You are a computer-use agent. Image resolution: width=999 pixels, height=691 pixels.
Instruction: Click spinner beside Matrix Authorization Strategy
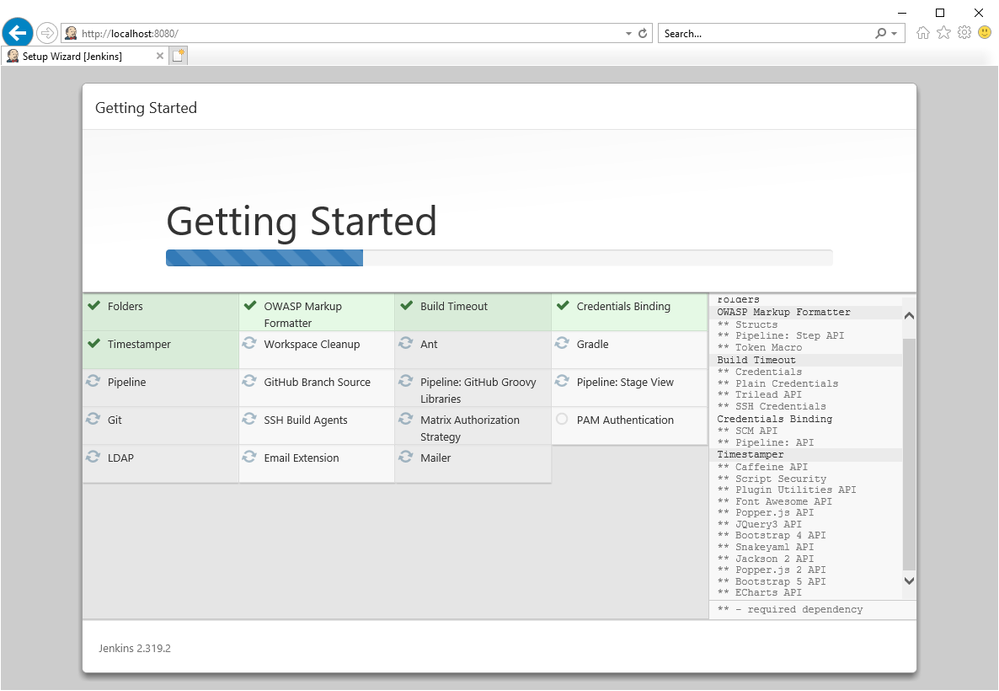pyautogui.click(x=406, y=419)
